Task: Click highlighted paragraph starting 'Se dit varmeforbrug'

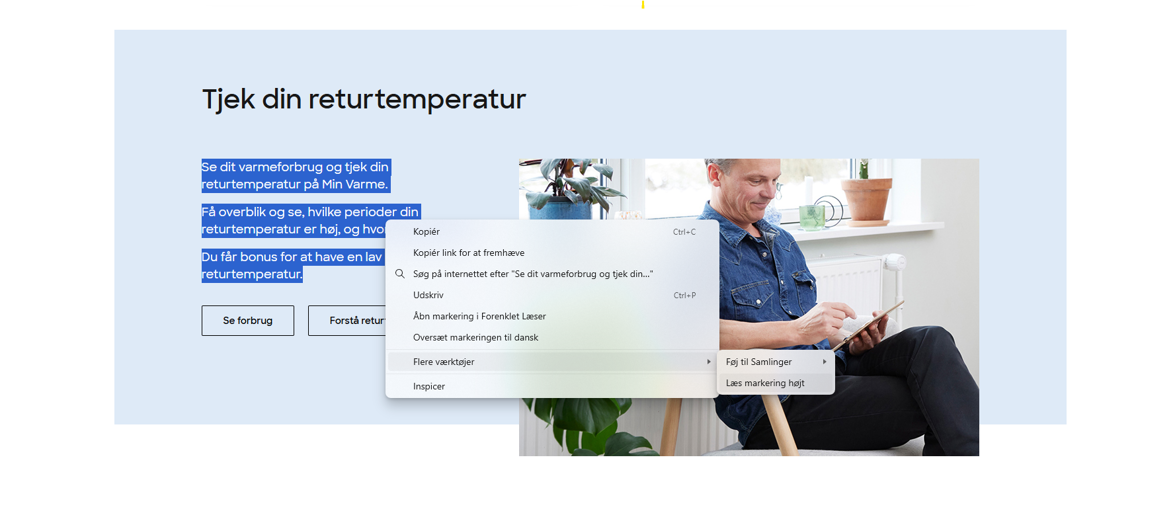Action: [296, 176]
